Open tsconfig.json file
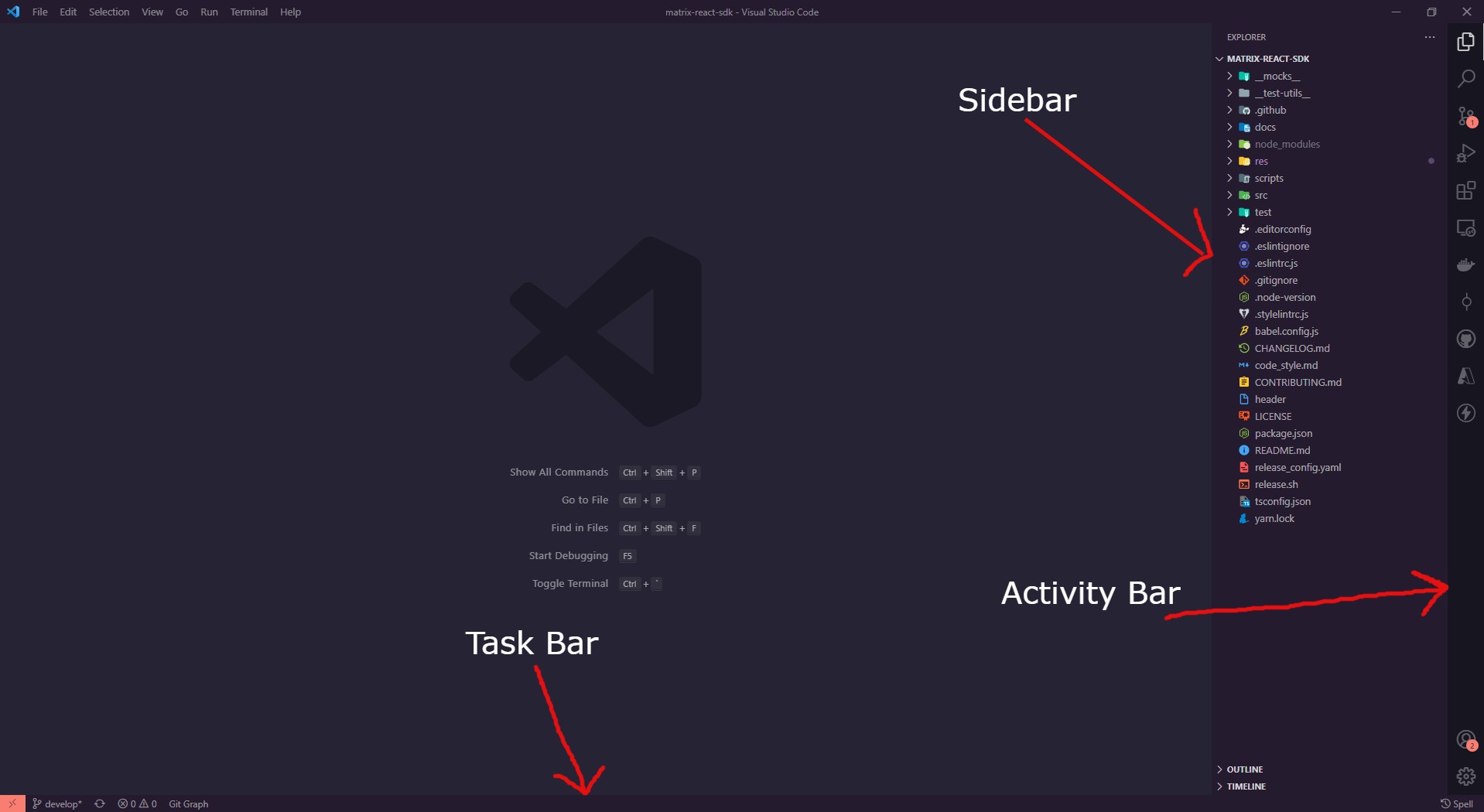 [1329, 501]
